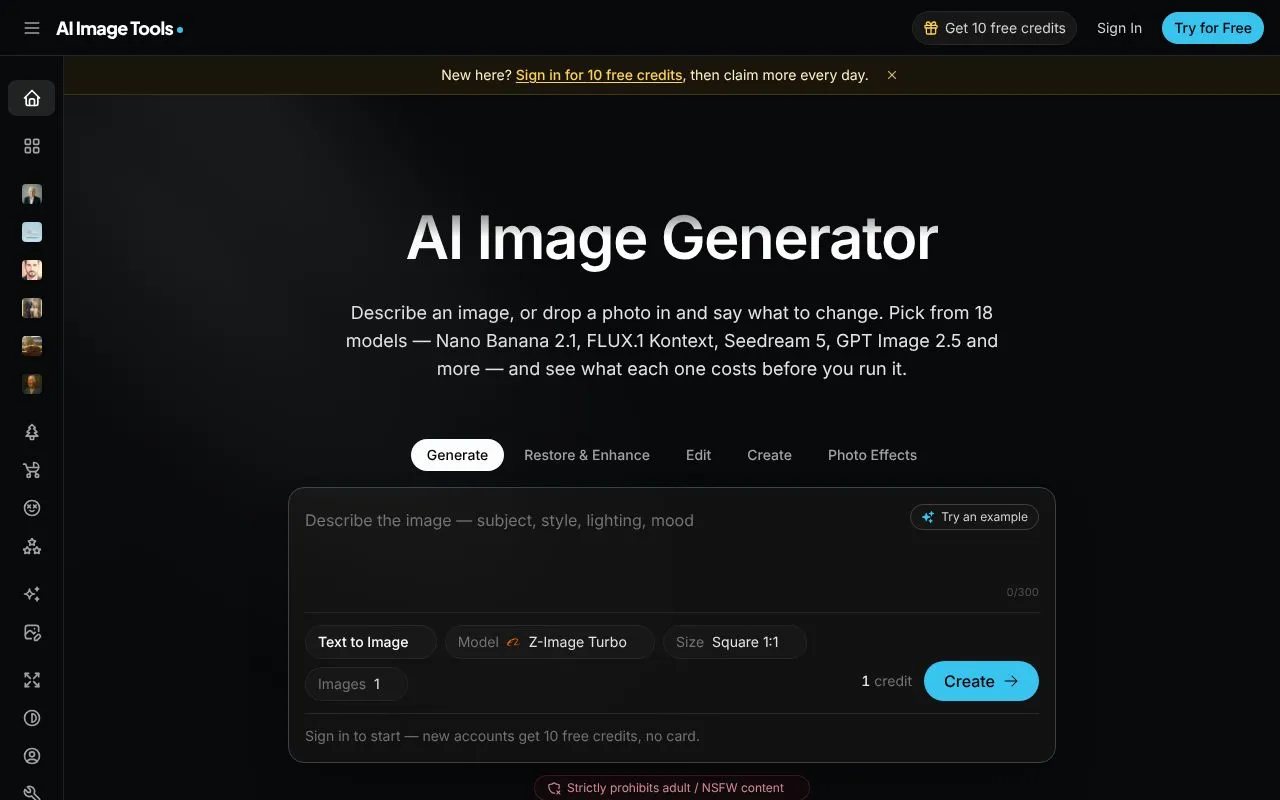This screenshot has width=1280, height=800.
Task: Open the landscape painting thumbnail
Action: (32, 346)
